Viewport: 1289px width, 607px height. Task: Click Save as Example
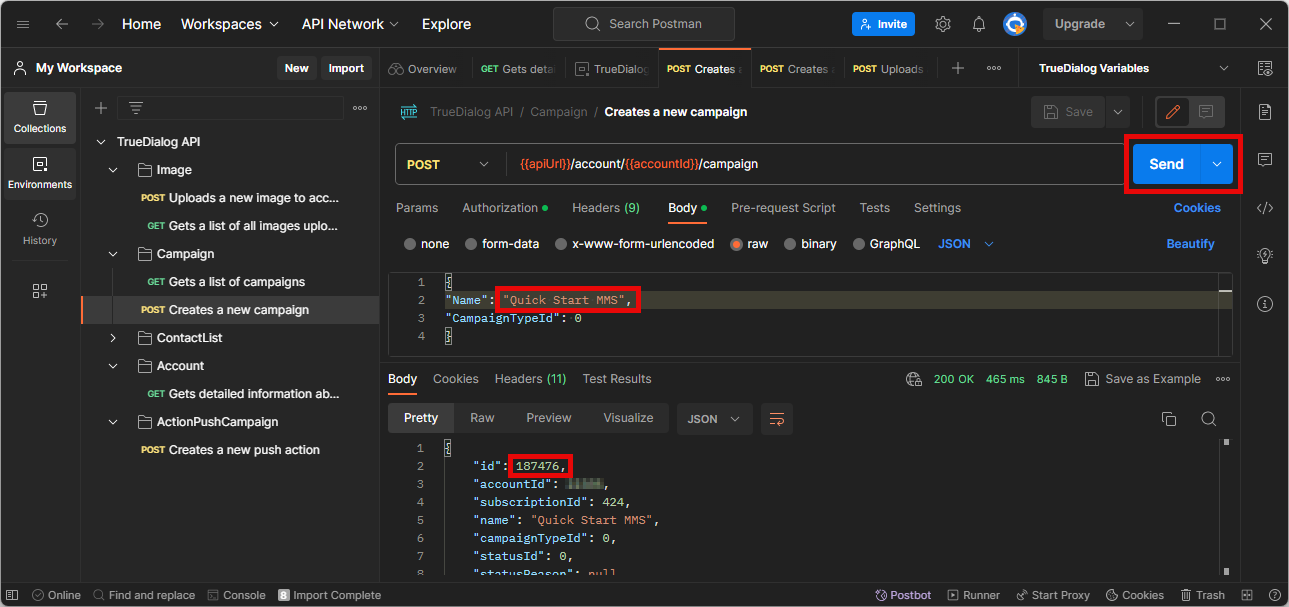(x=1143, y=379)
